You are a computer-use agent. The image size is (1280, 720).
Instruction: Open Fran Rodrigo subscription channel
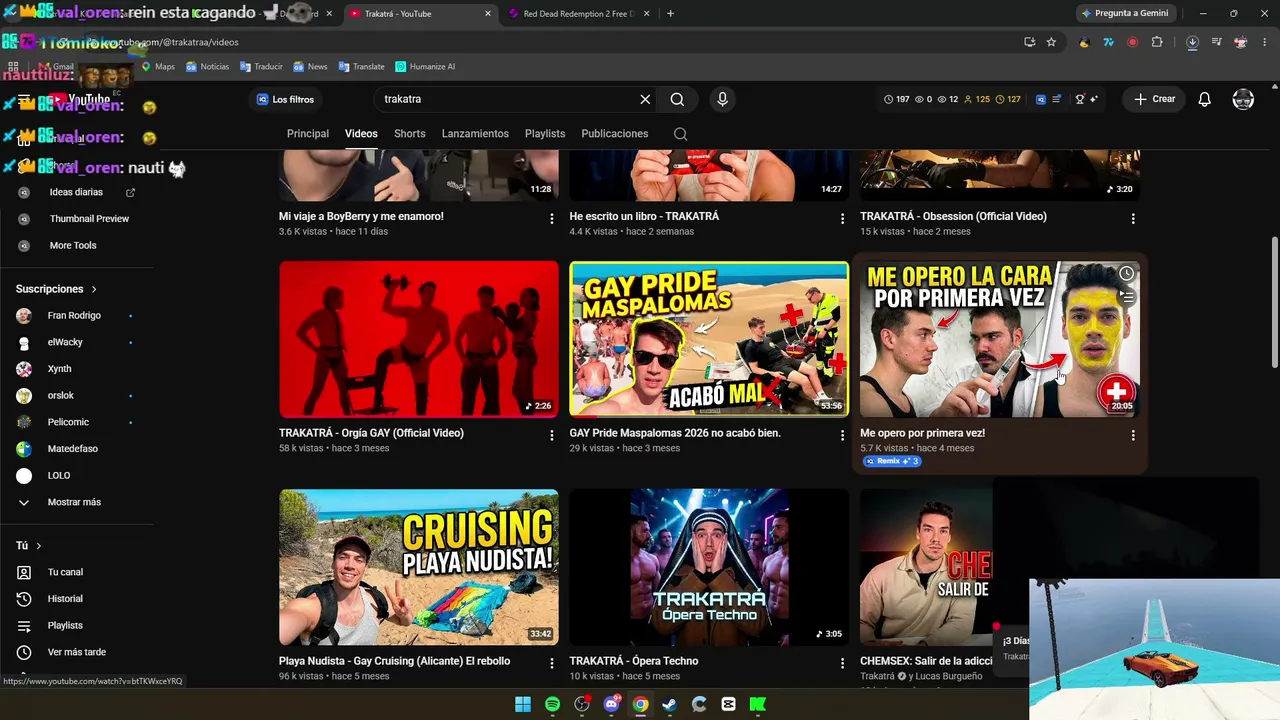(x=74, y=316)
